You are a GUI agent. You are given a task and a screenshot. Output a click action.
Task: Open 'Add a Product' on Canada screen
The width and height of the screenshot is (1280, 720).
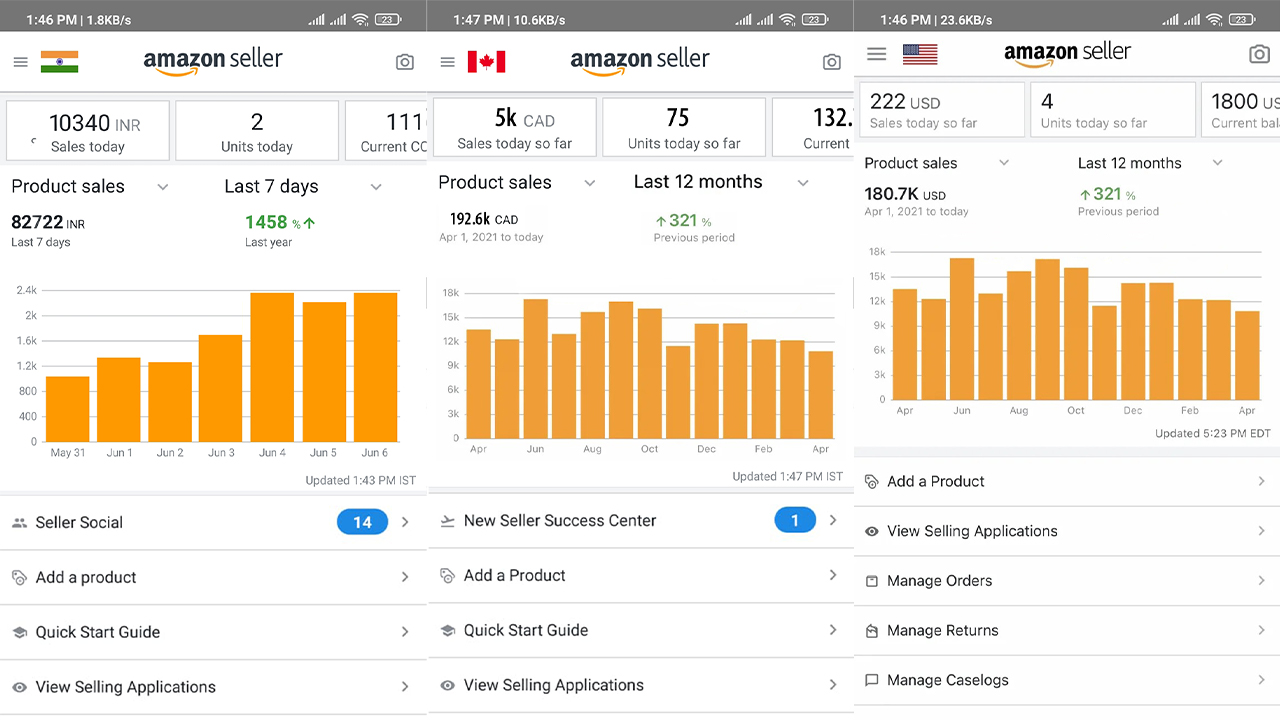pyautogui.click(x=640, y=575)
